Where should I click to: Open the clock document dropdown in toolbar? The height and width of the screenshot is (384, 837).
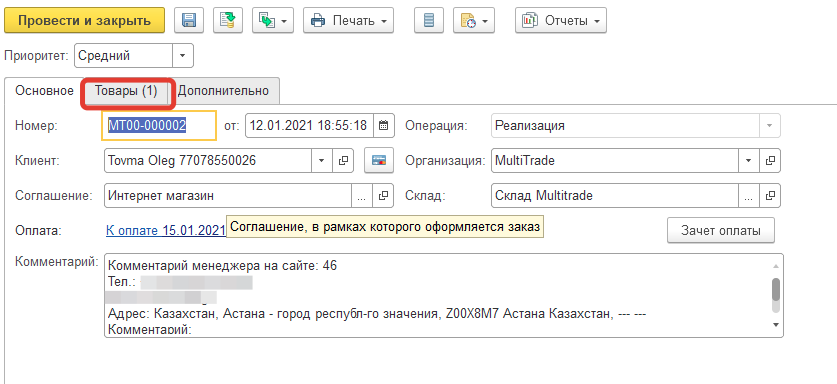(x=474, y=21)
